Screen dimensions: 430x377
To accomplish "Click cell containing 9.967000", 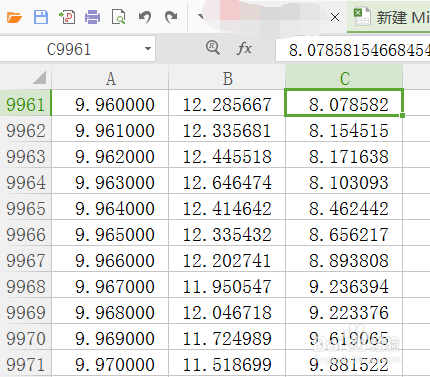I will click(110, 286).
